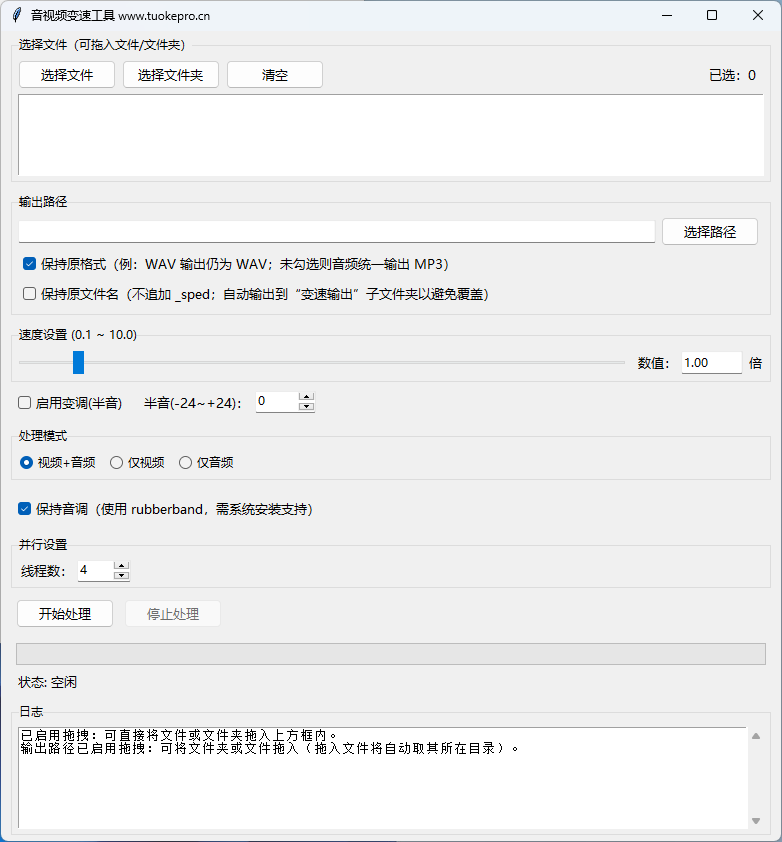Click the output path text field
The width and height of the screenshot is (782, 842).
336,232
